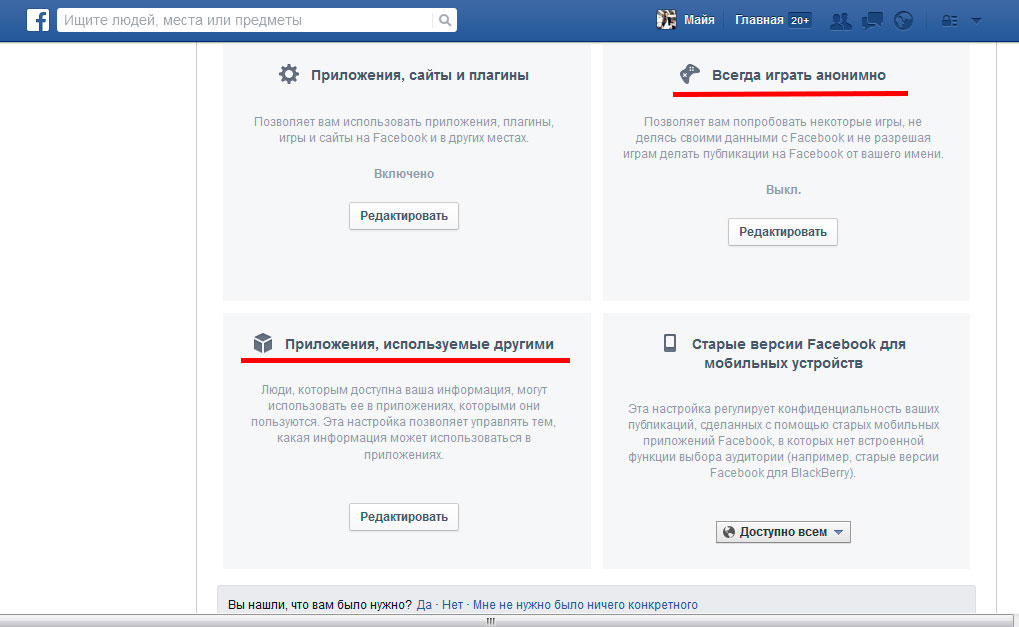Open the privacy shortcuts lock icon
This screenshot has height=627, width=1019.
(x=949, y=20)
